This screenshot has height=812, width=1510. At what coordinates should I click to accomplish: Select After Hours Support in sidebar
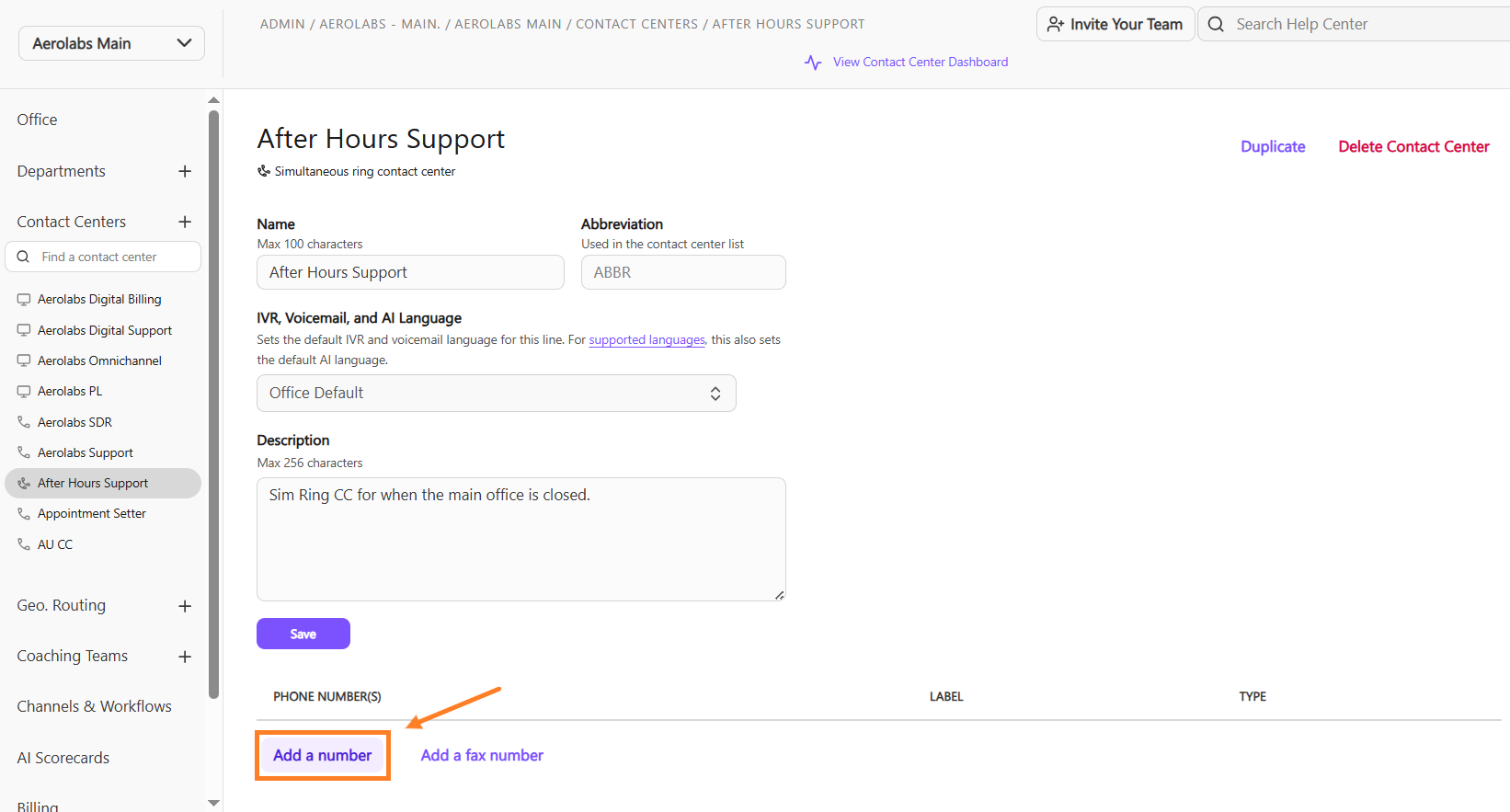[x=103, y=483]
